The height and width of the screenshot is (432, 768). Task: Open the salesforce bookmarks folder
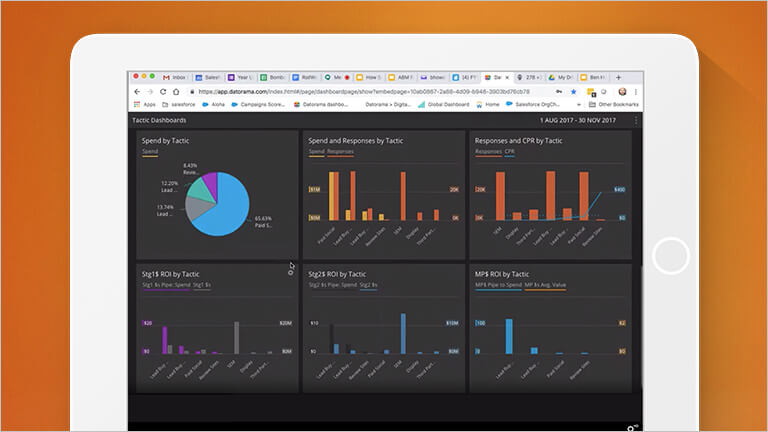[x=179, y=104]
